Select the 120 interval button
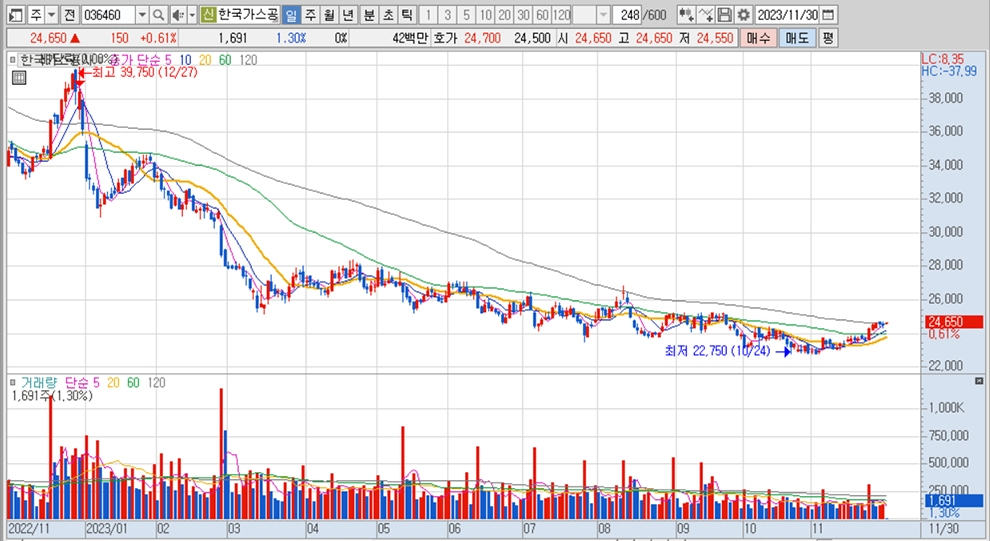Viewport: 990px width, 541px height. 561,15
